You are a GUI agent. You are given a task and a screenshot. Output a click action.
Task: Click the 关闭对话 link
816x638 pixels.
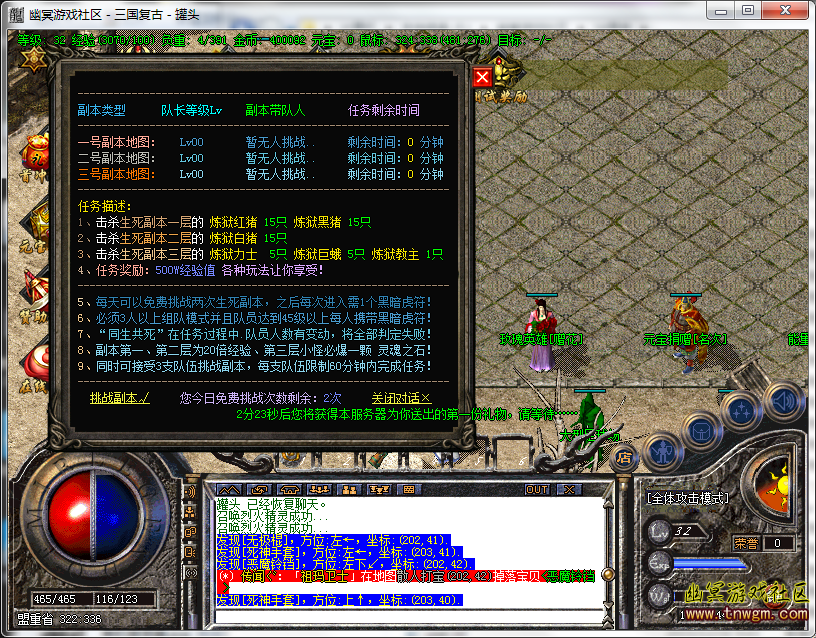click(x=401, y=398)
